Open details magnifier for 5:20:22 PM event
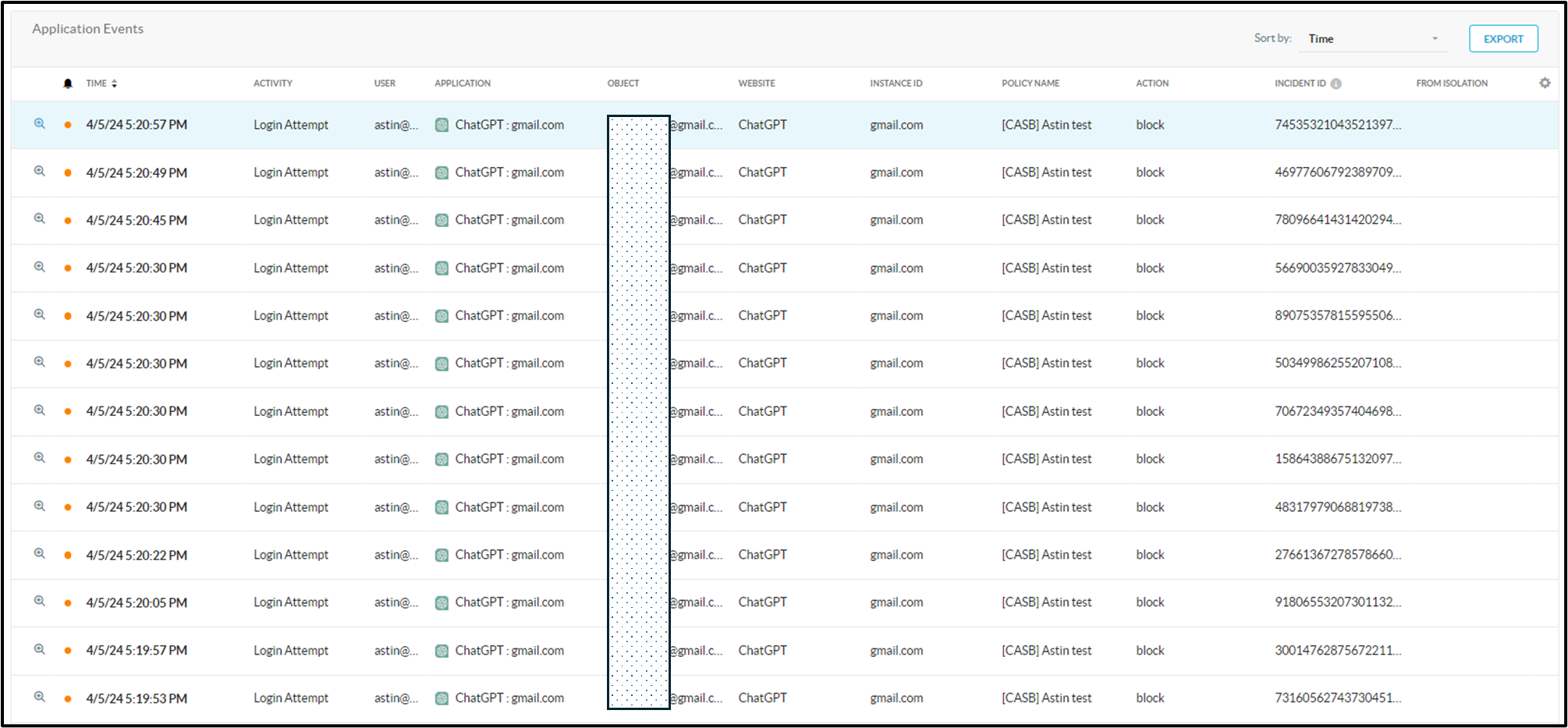Viewport: 1568px width, 728px height. tap(39, 553)
